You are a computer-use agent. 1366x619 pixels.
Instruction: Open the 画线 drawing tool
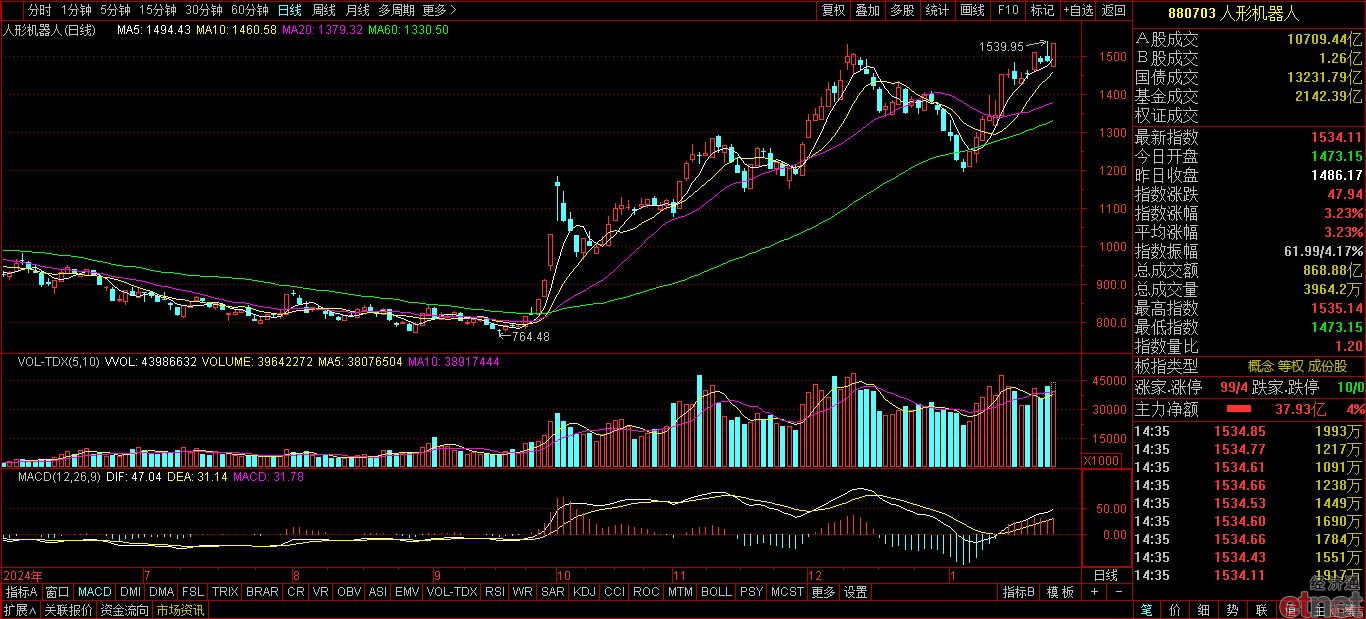pos(972,10)
